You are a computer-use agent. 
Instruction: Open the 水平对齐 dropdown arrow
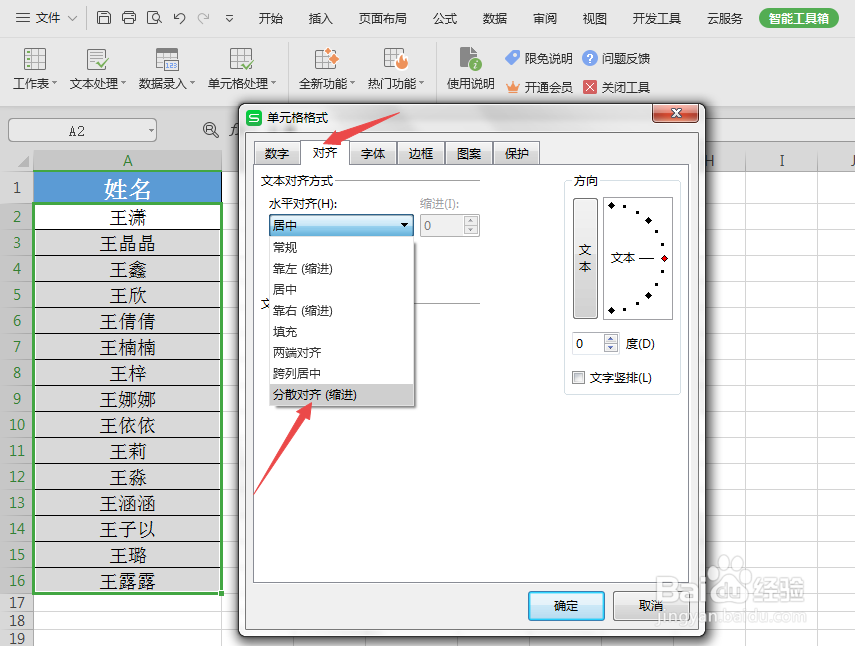point(403,225)
